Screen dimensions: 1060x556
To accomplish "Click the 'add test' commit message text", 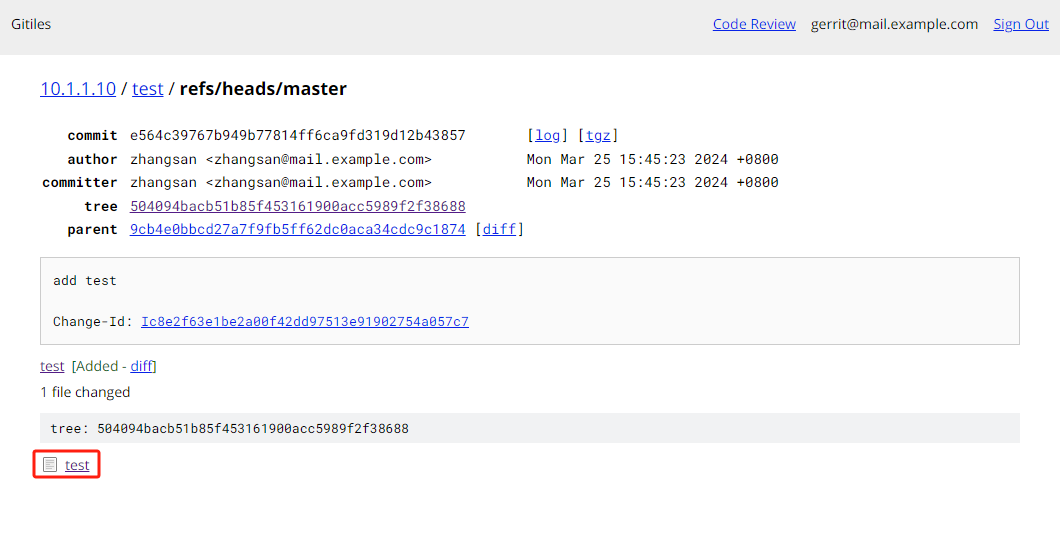I will [x=85, y=281].
